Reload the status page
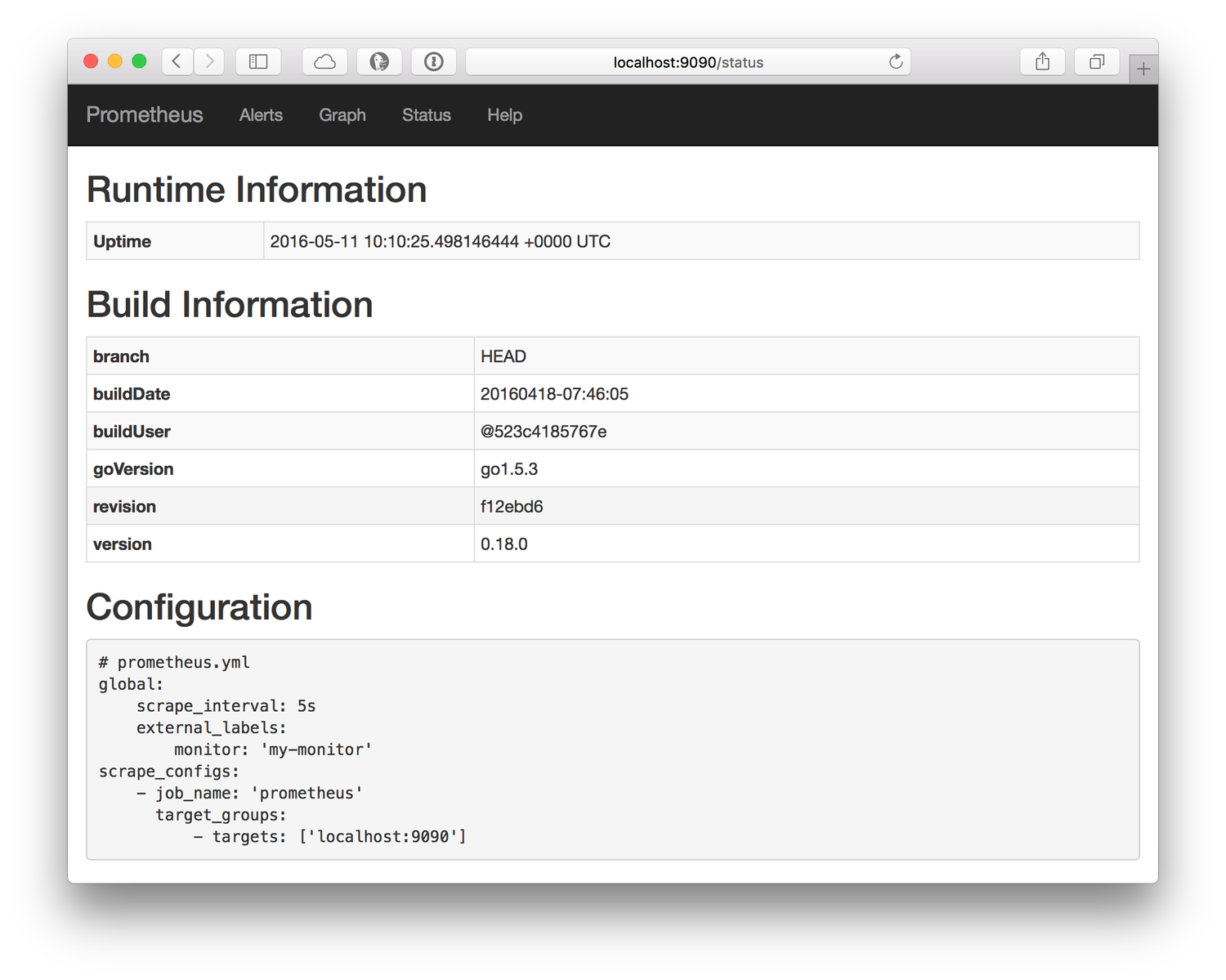Image resolution: width=1226 pixels, height=980 pixels. point(896,61)
